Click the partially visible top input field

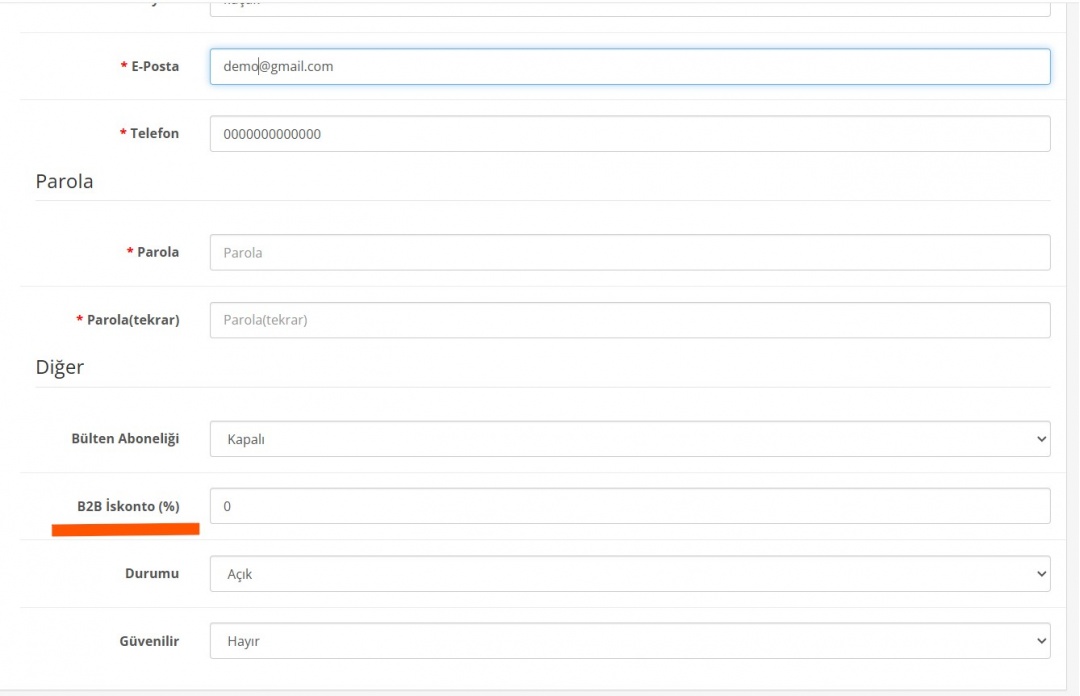(630, 8)
